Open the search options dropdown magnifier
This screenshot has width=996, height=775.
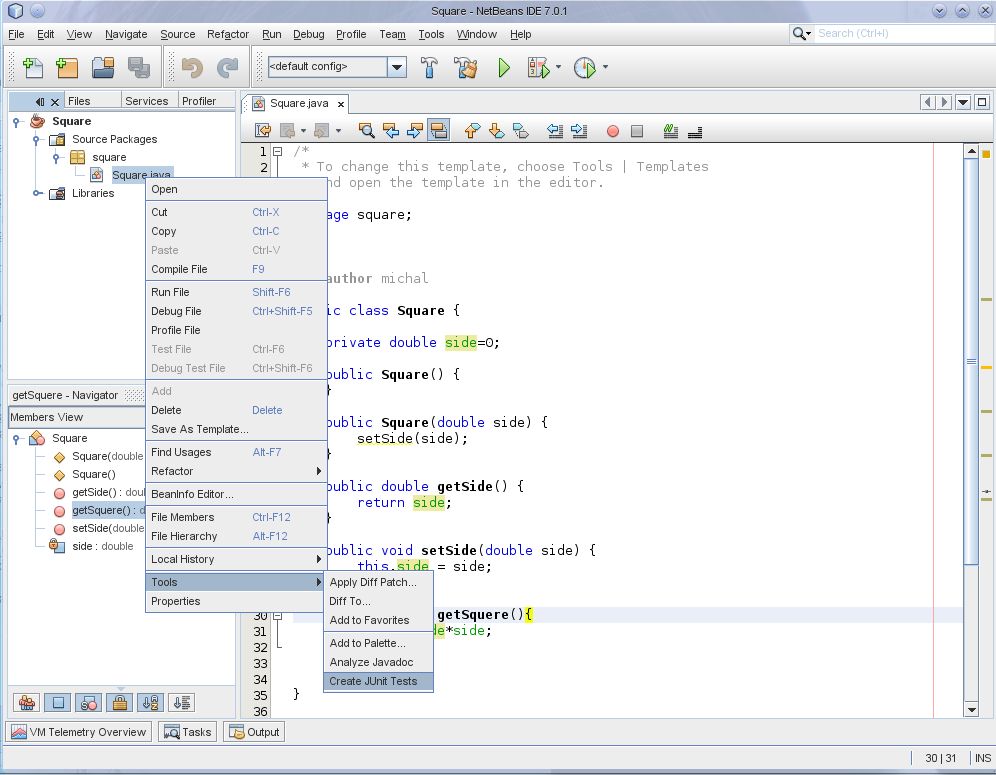coord(802,34)
